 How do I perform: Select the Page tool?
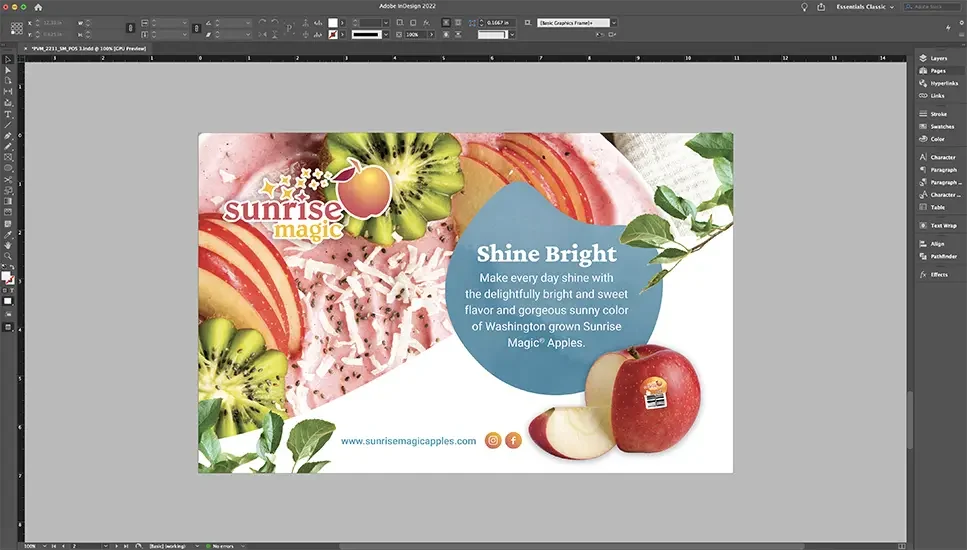[x=8, y=81]
